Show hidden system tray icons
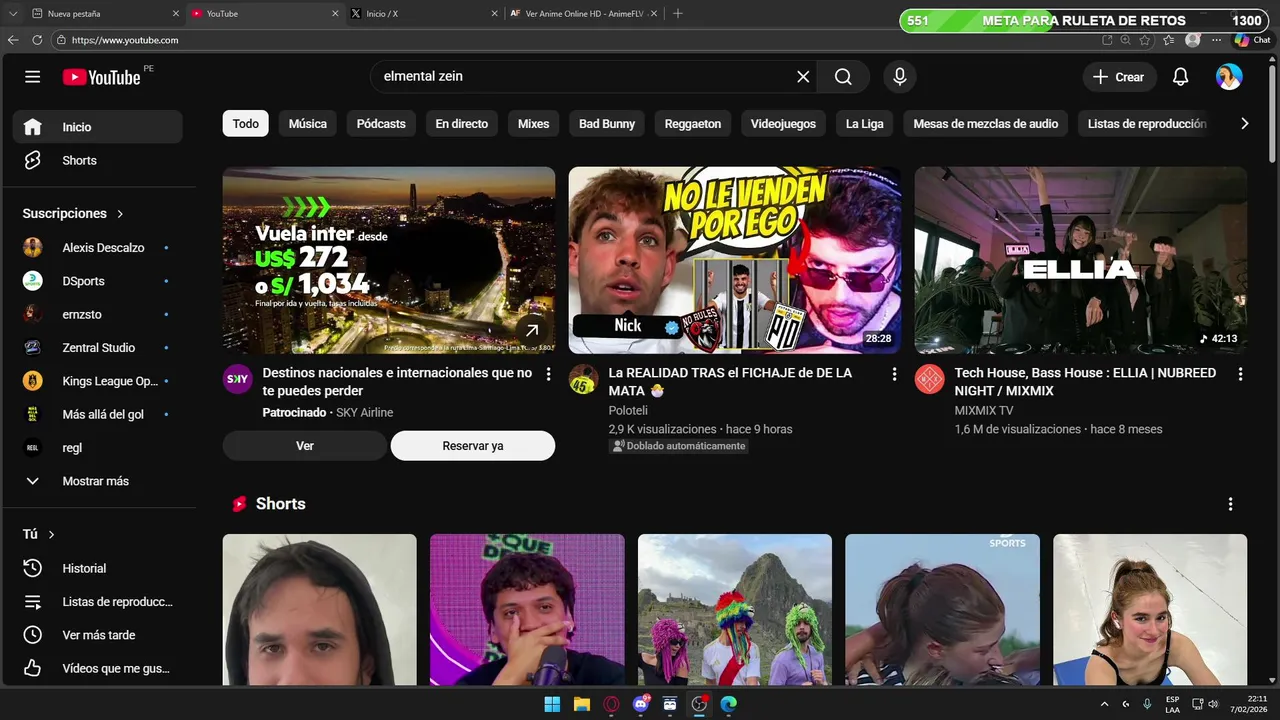The height and width of the screenshot is (720, 1280). tap(1104, 704)
